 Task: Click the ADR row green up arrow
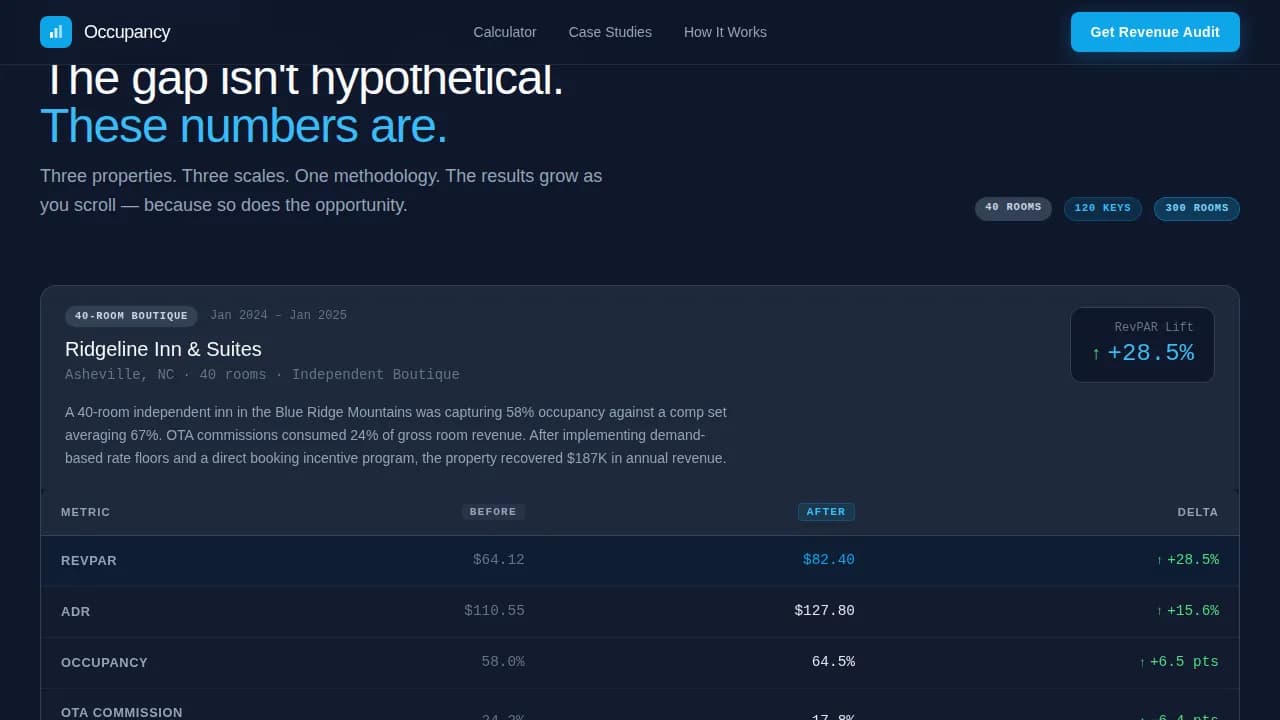[x=1159, y=612]
